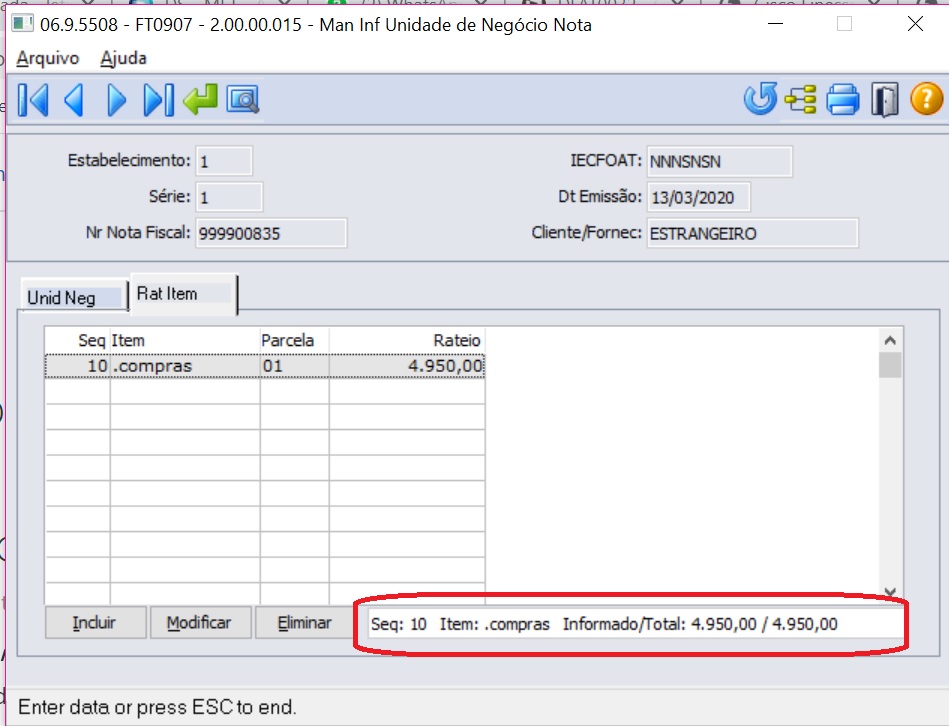949x727 pixels.
Task: Minimize the FT0907 window
Action: tap(775, 24)
